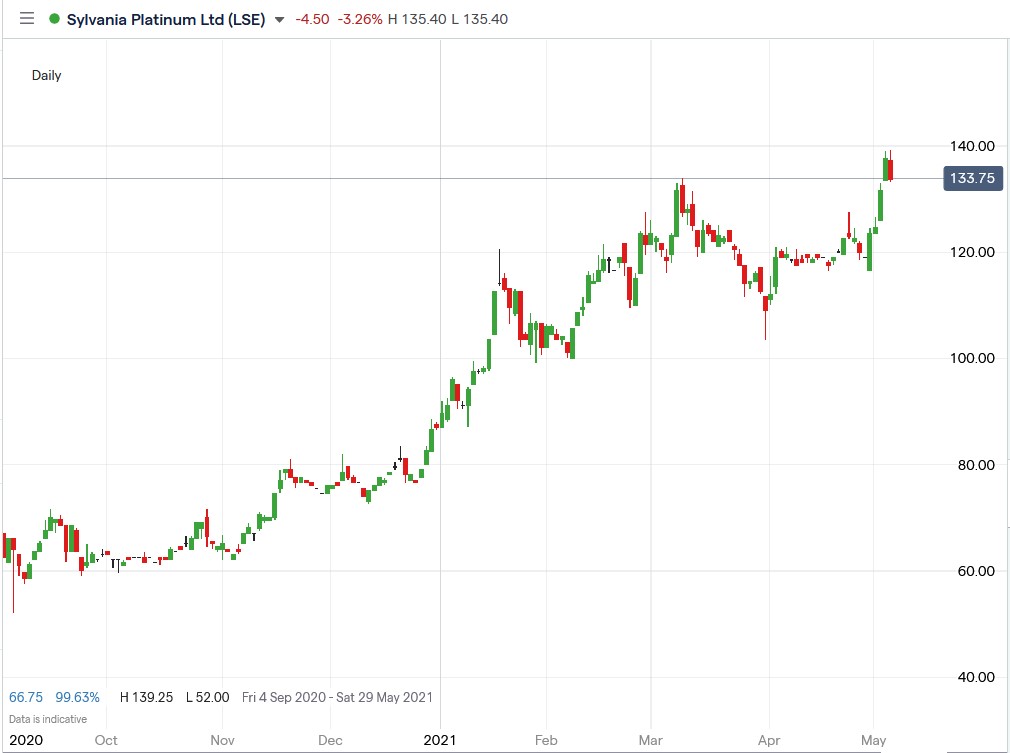Screen dimensions: 1010x753
Task: Click the Data is indicative note
Action: [48, 719]
